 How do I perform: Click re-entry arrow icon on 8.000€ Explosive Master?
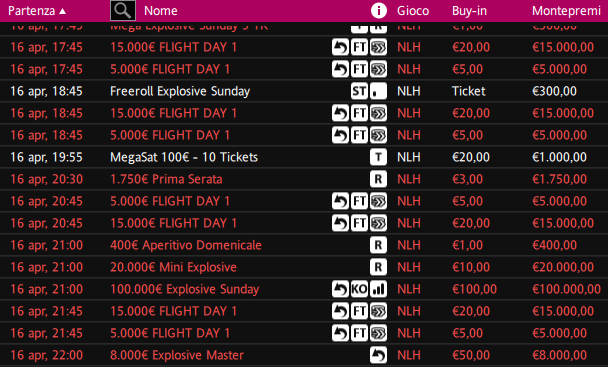[x=378, y=355]
